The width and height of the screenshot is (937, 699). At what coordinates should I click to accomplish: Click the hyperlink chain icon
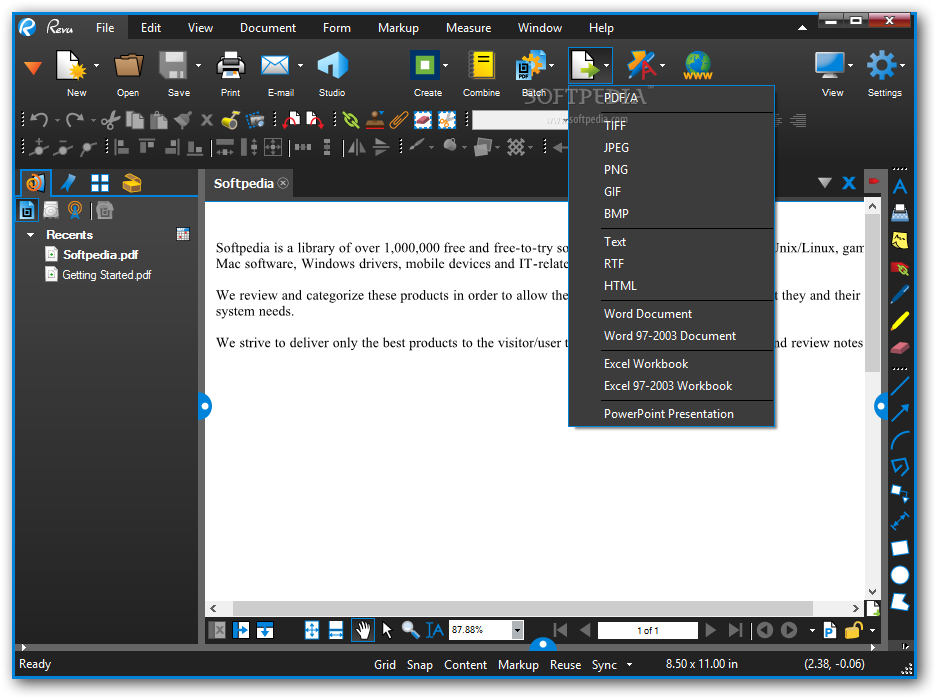(351, 120)
